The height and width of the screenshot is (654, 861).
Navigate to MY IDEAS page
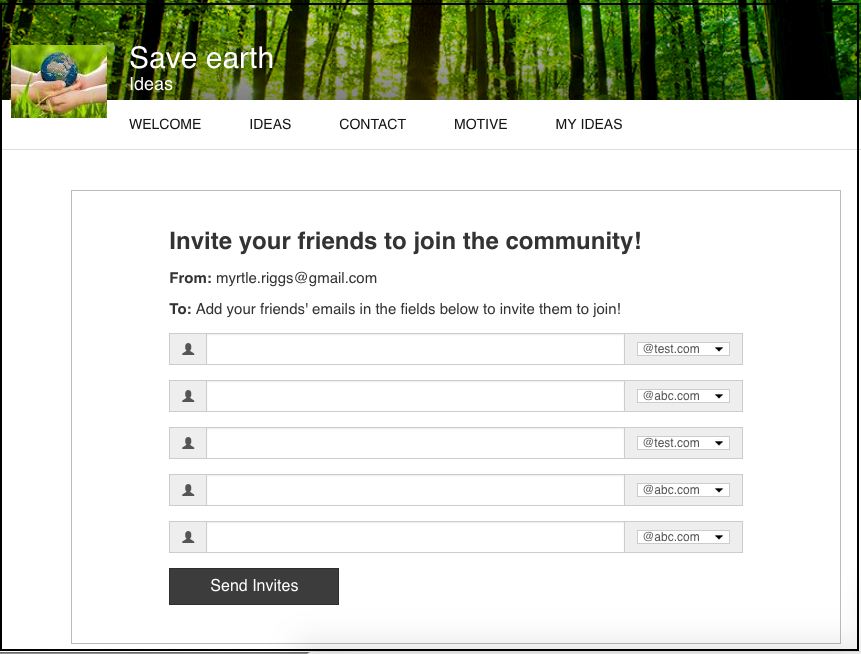pos(589,124)
